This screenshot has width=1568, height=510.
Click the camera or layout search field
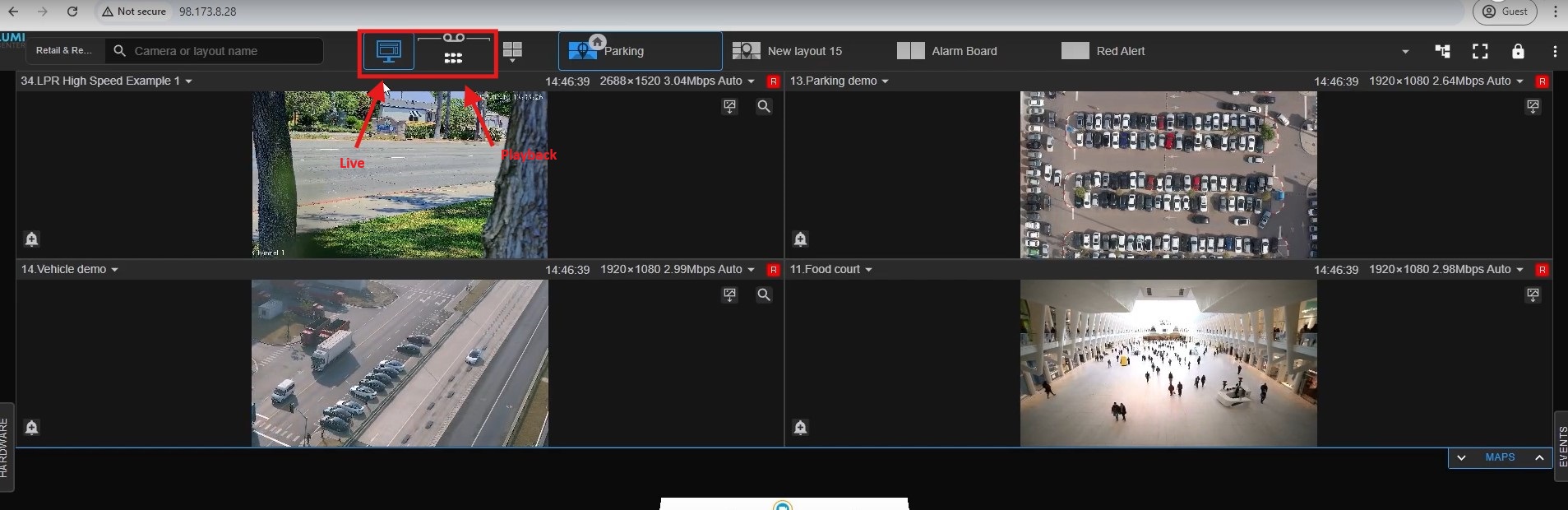pos(224,51)
